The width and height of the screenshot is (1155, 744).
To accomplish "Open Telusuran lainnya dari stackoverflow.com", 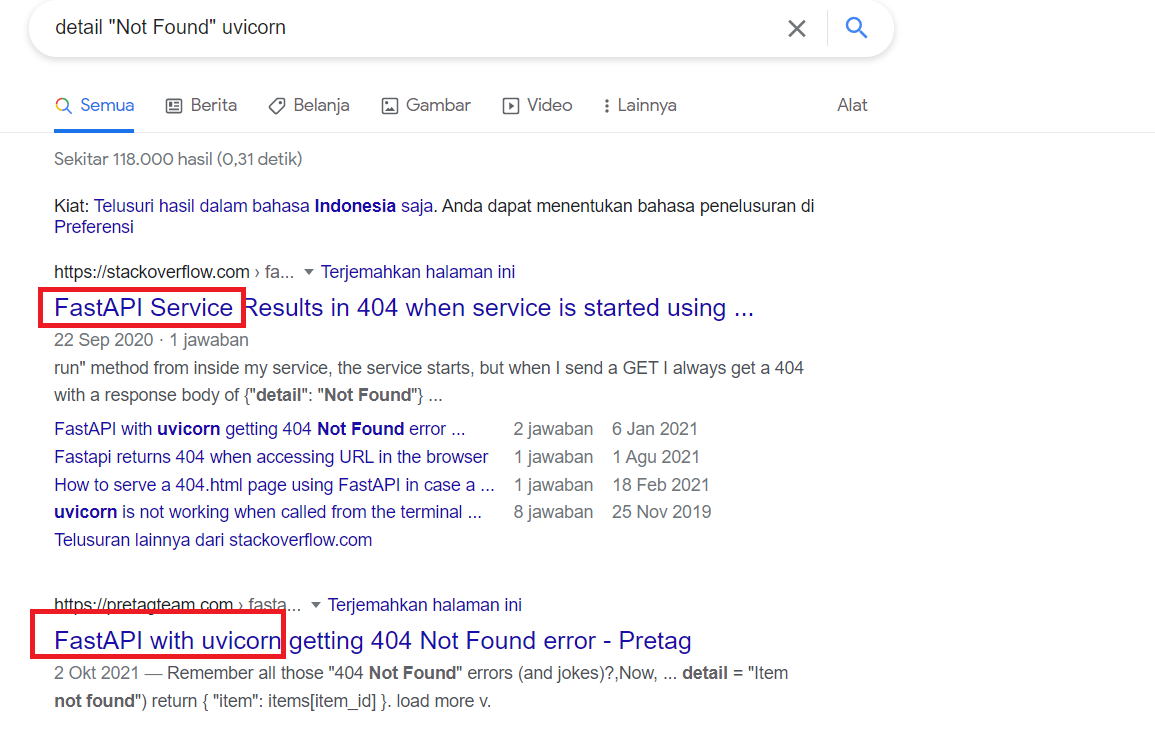I will click(213, 540).
